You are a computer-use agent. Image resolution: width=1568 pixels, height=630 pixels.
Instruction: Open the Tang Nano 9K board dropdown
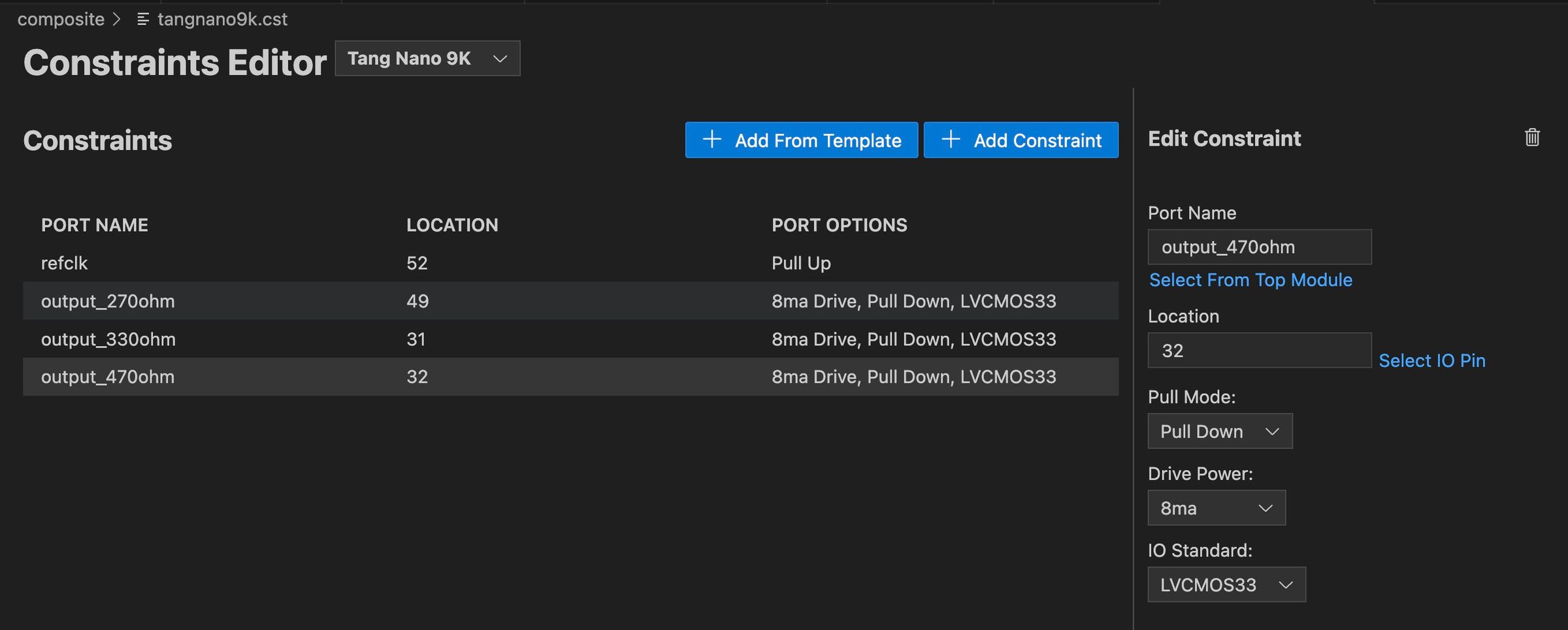[x=427, y=59]
